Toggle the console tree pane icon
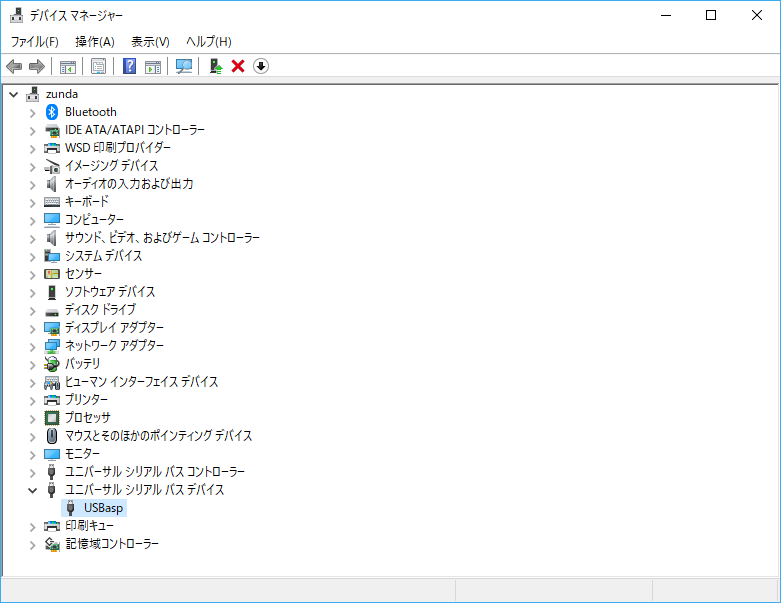781x603 pixels. pyautogui.click(x=68, y=66)
